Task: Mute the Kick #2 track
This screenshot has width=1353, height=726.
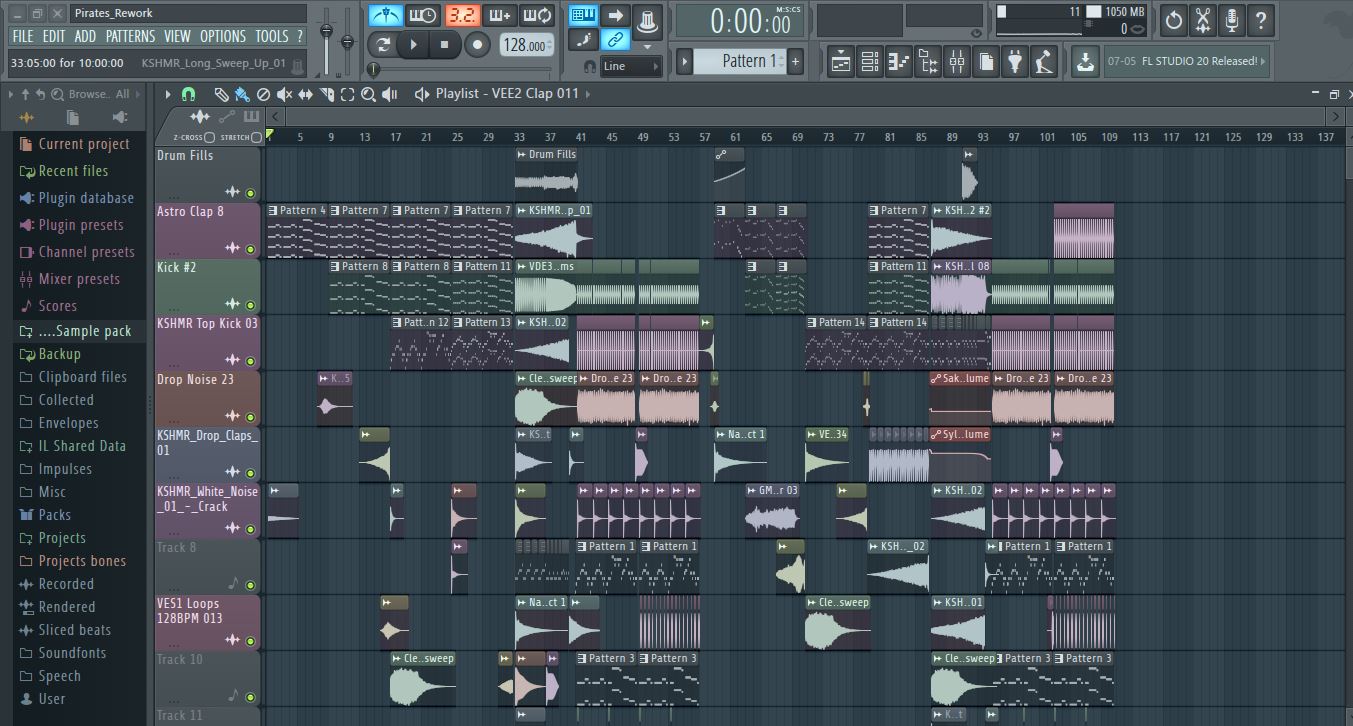Action: point(250,305)
